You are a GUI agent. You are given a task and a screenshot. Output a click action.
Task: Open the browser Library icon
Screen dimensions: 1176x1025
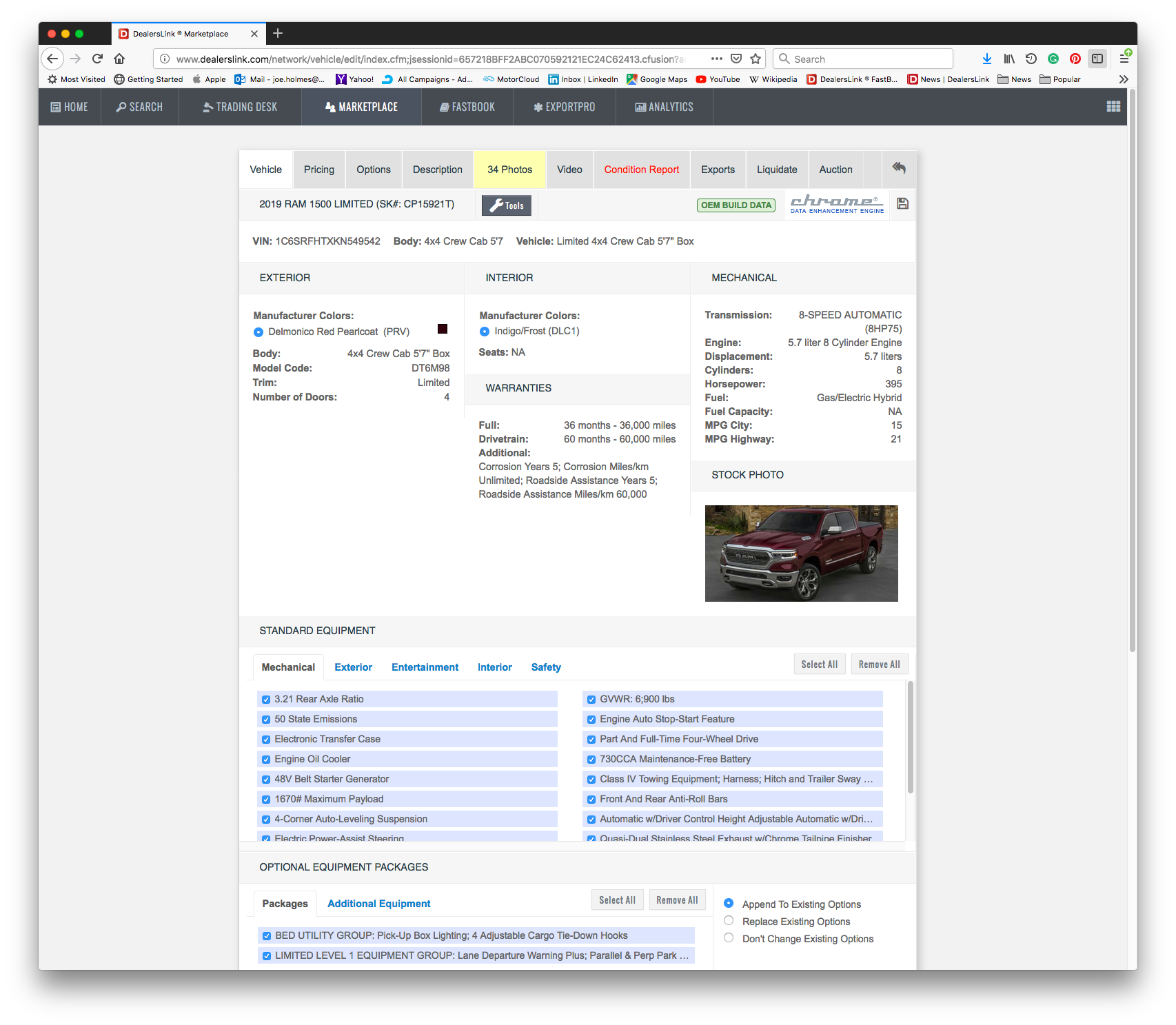[1009, 59]
